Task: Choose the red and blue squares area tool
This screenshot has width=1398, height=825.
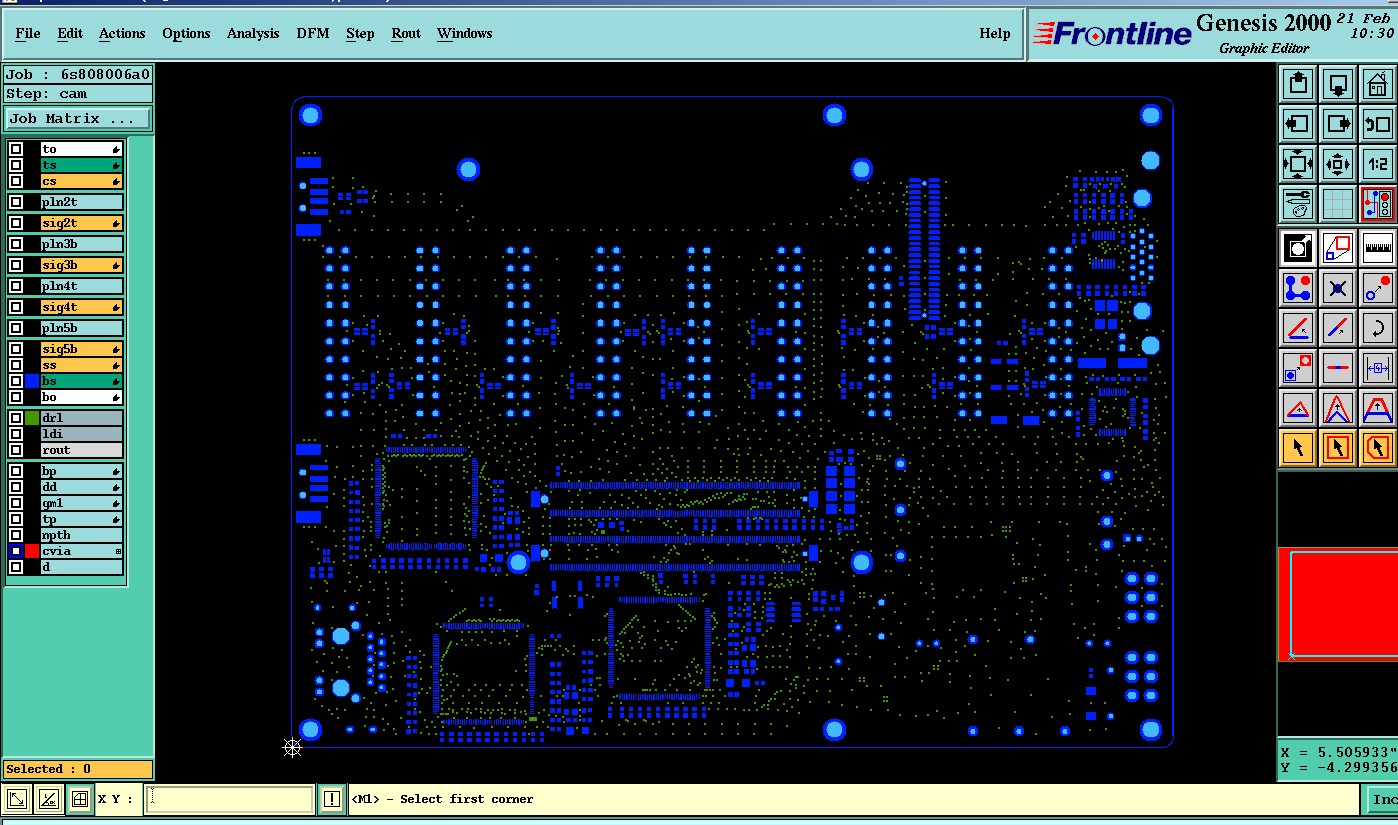Action: 1338,246
